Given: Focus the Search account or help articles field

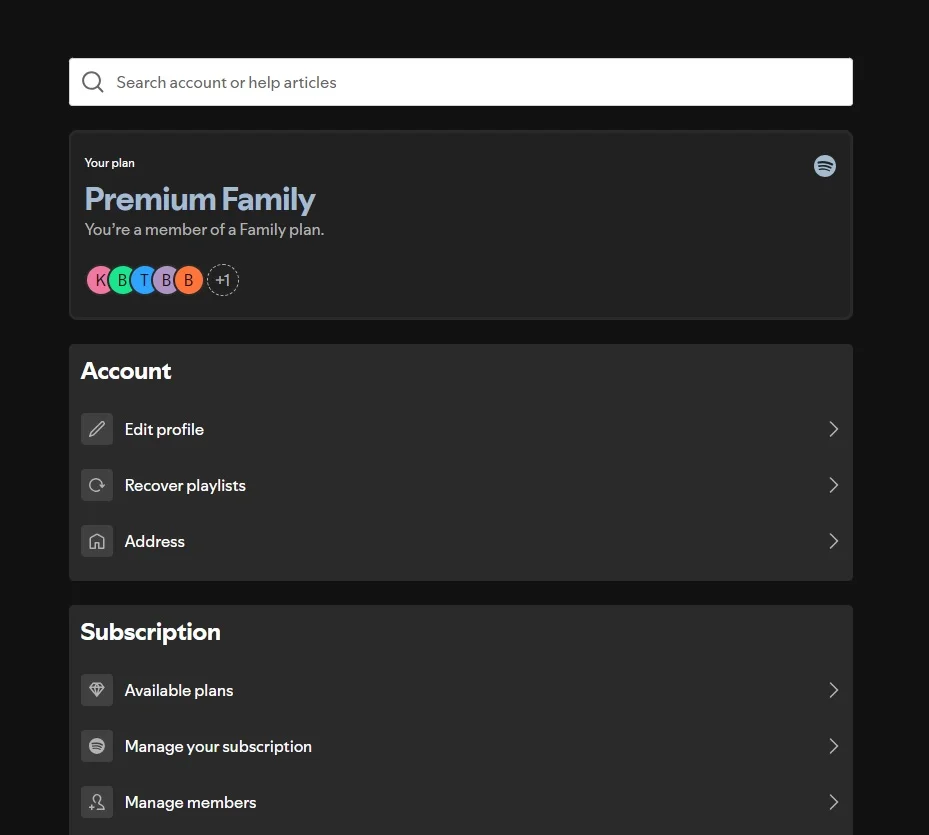Looking at the screenshot, I should click(460, 82).
